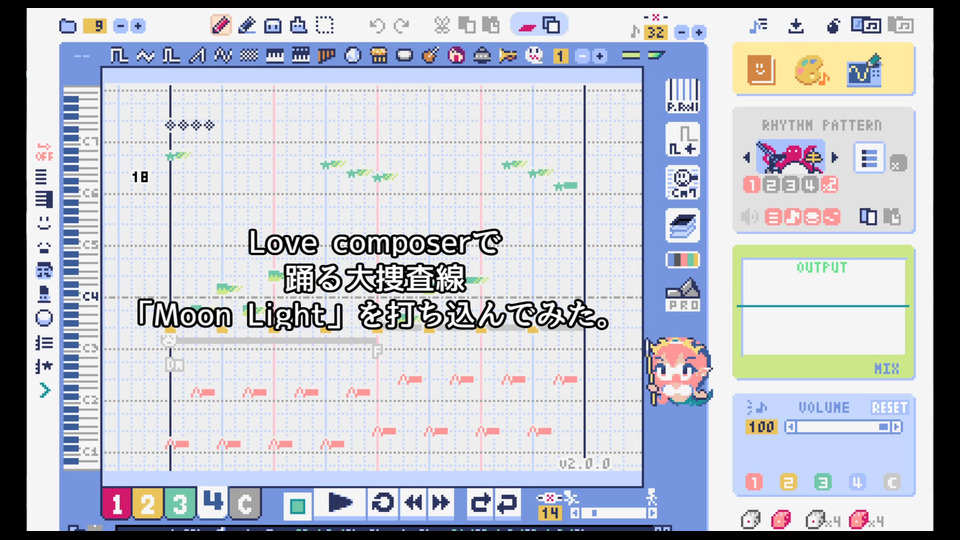
Task: Open the folder file icon
Action: coord(68,26)
